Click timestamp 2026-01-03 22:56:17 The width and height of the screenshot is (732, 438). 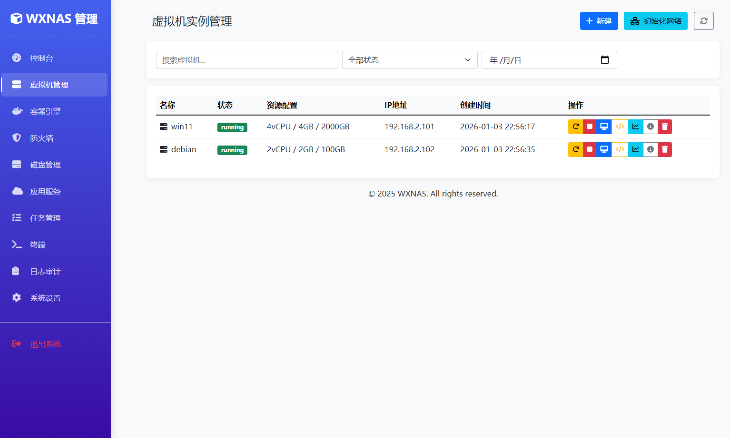coord(497,127)
